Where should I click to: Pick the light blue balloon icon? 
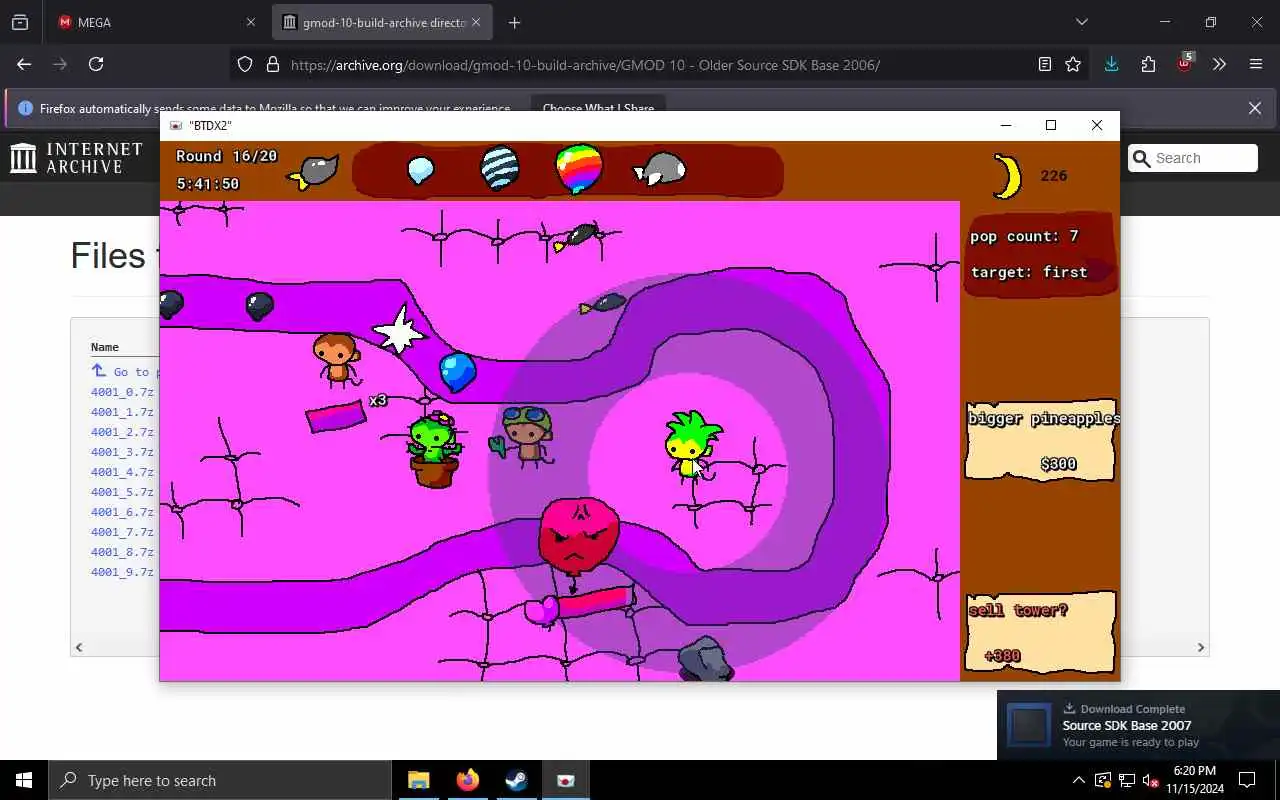pos(421,170)
